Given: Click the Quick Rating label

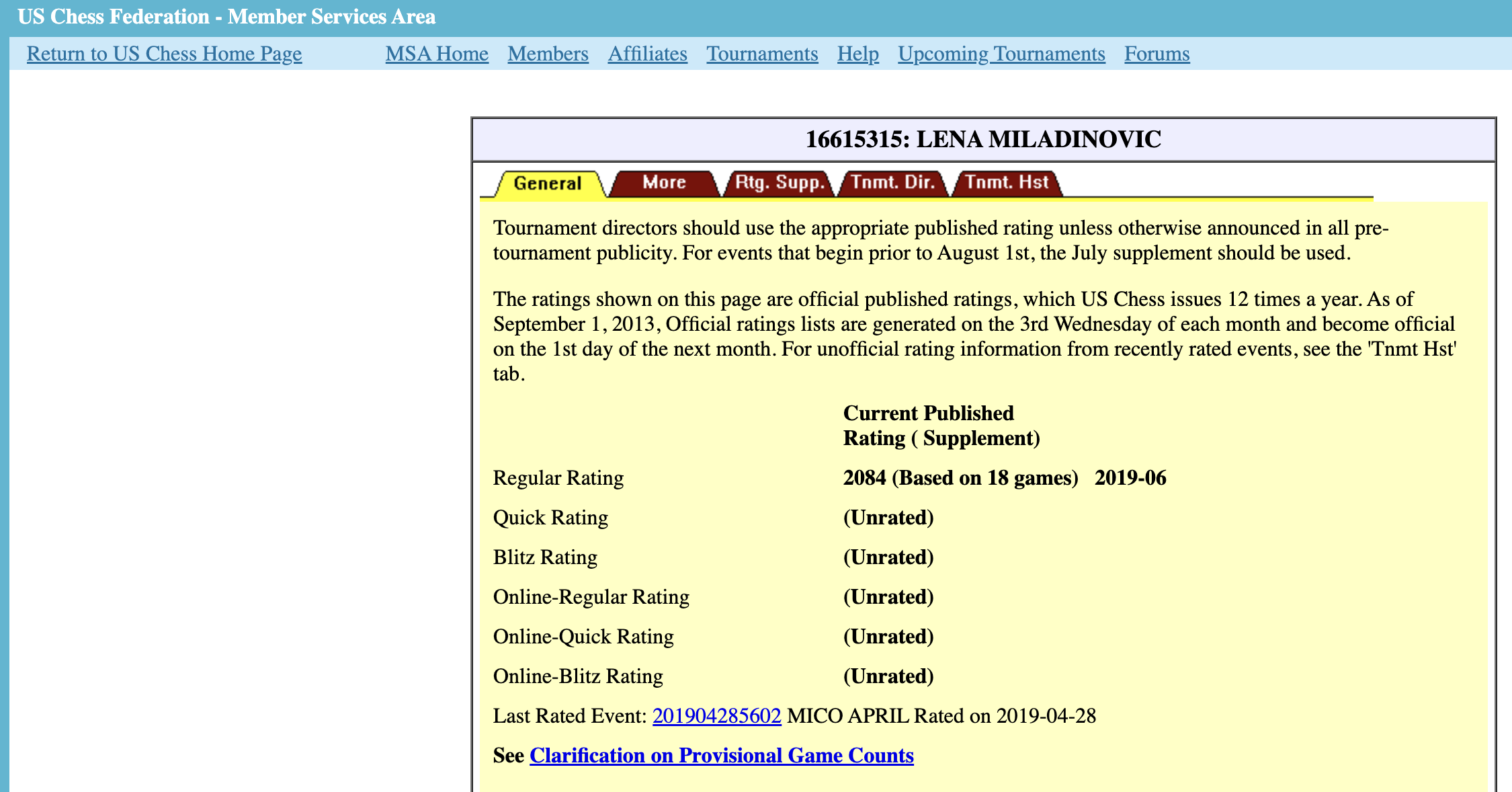Looking at the screenshot, I should coord(550,518).
